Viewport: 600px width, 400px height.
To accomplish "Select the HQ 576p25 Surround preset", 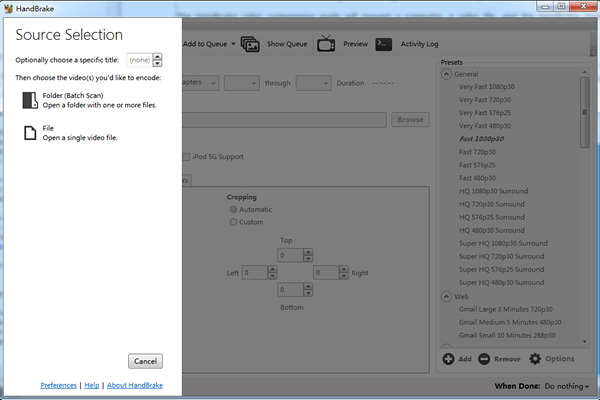I will tap(492, 217).
